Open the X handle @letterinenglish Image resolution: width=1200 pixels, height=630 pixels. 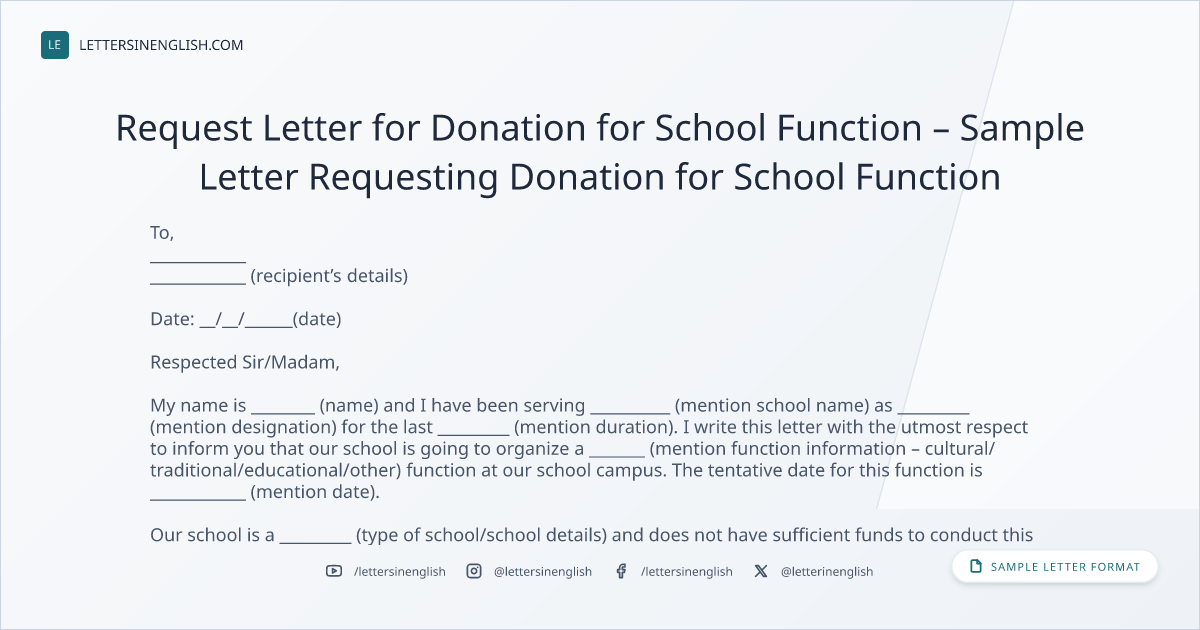pos(827,571)
